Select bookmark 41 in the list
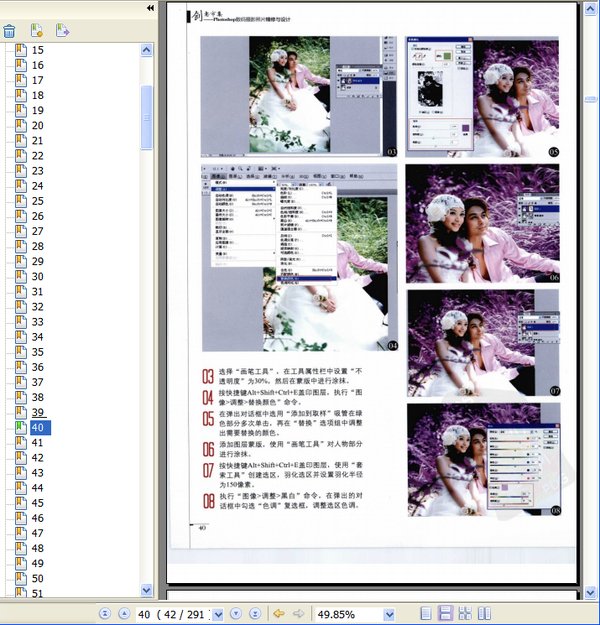Image resolution: width=600 pixels, height=625 pixels. tap(38, 442)
